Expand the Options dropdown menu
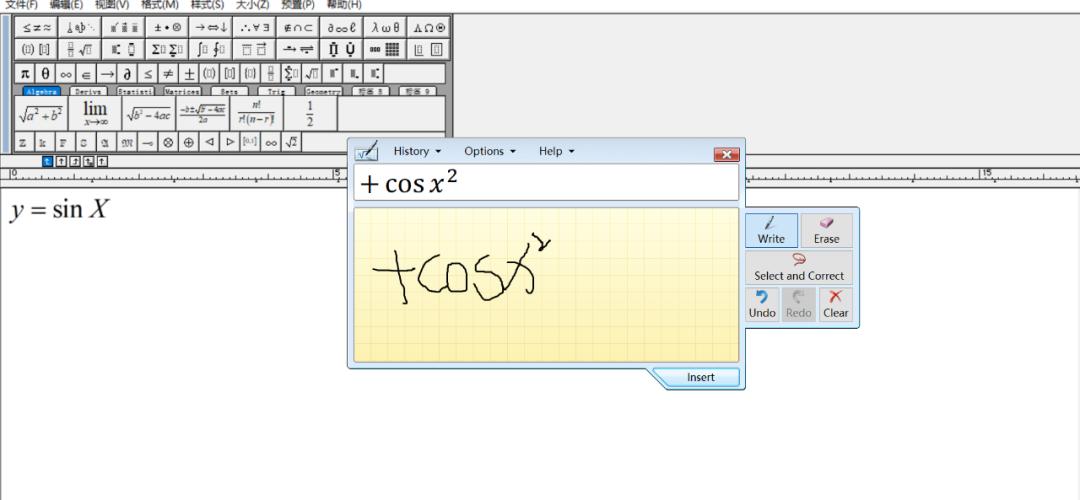This screenshot has width=1080, height=500. pos(490,151)
